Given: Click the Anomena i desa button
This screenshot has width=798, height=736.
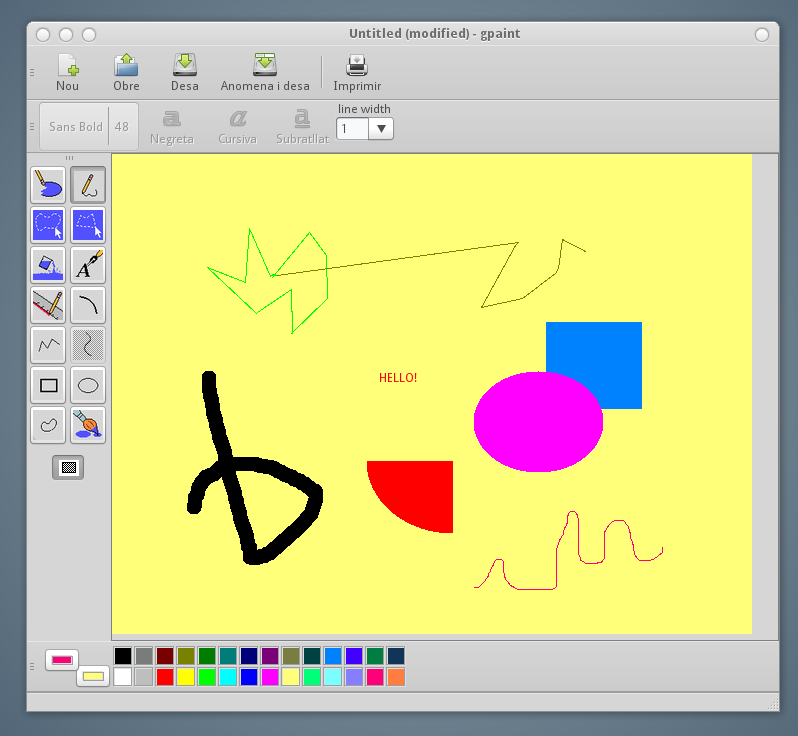Looking at the screenshot, I should 265,73.
